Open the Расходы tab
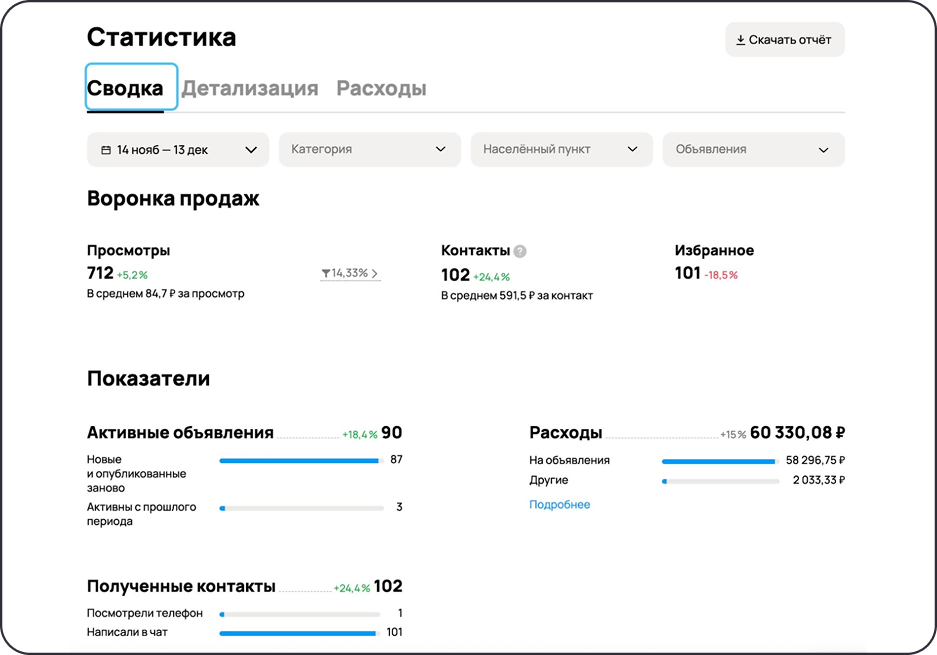 381,88
